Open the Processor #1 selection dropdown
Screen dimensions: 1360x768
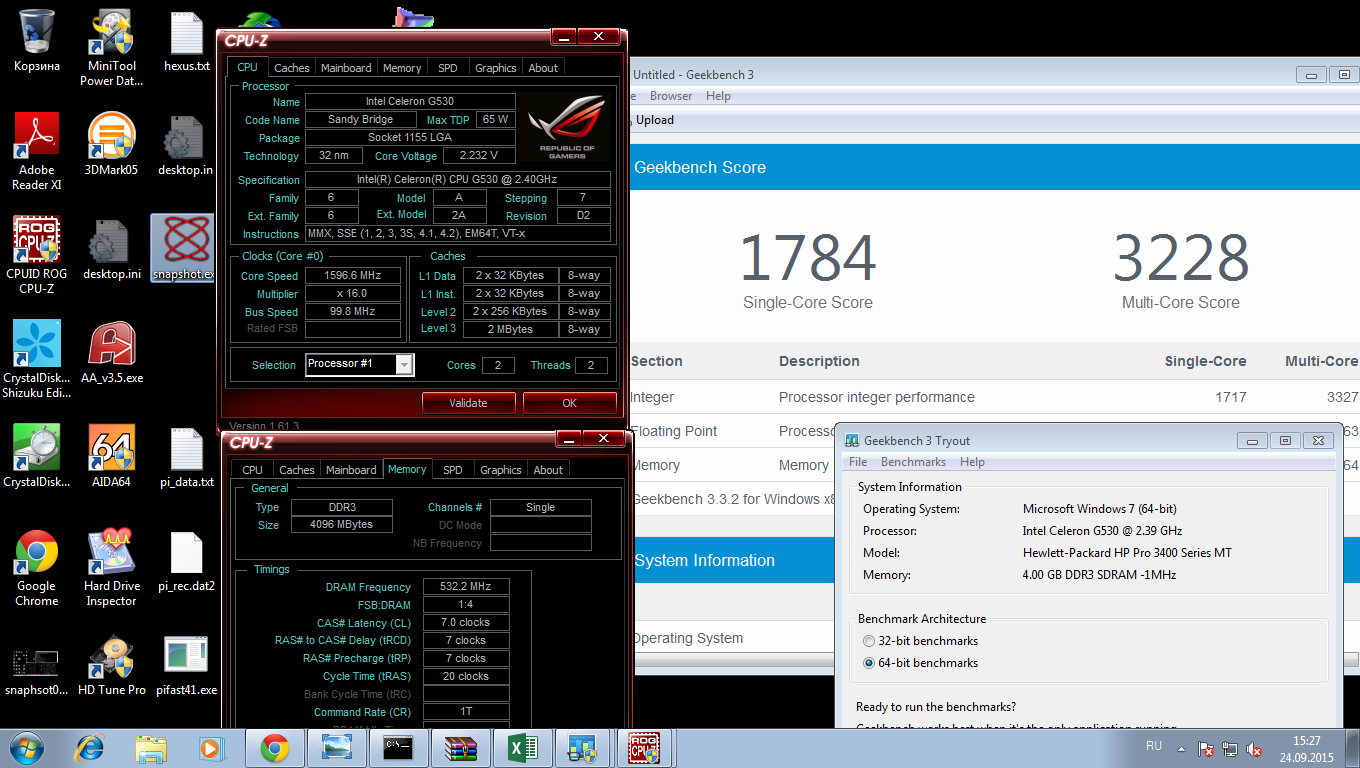coord(360,365)
